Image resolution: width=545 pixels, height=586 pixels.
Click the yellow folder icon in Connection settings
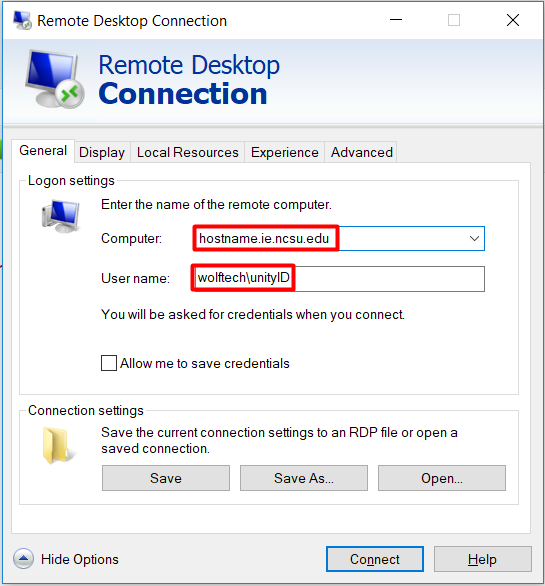tap(58, 445)
